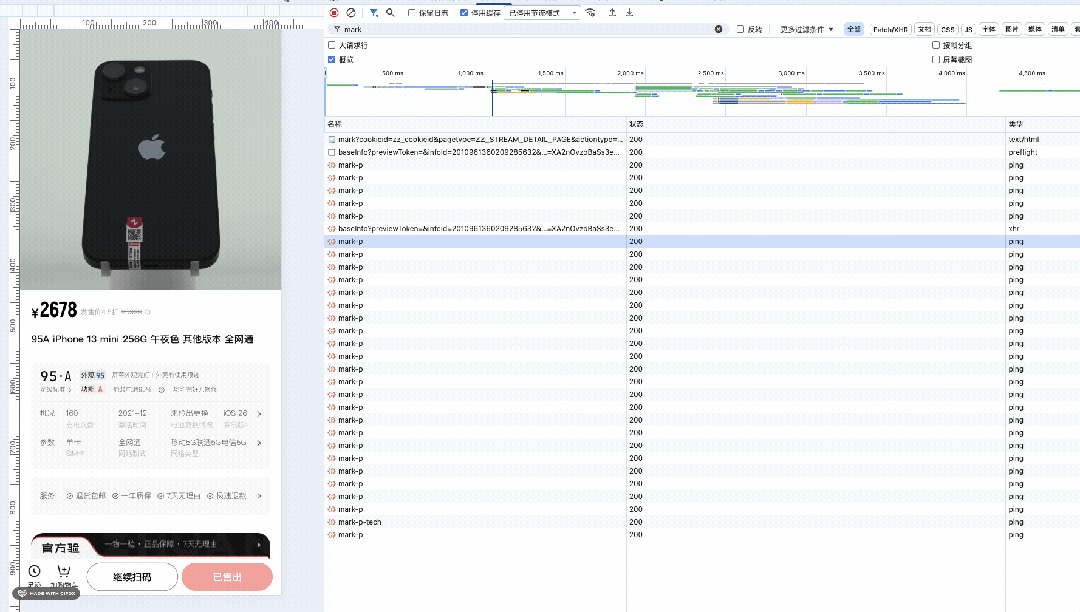
Task: Expand the 服务 services row chevron
Action: 260,496
